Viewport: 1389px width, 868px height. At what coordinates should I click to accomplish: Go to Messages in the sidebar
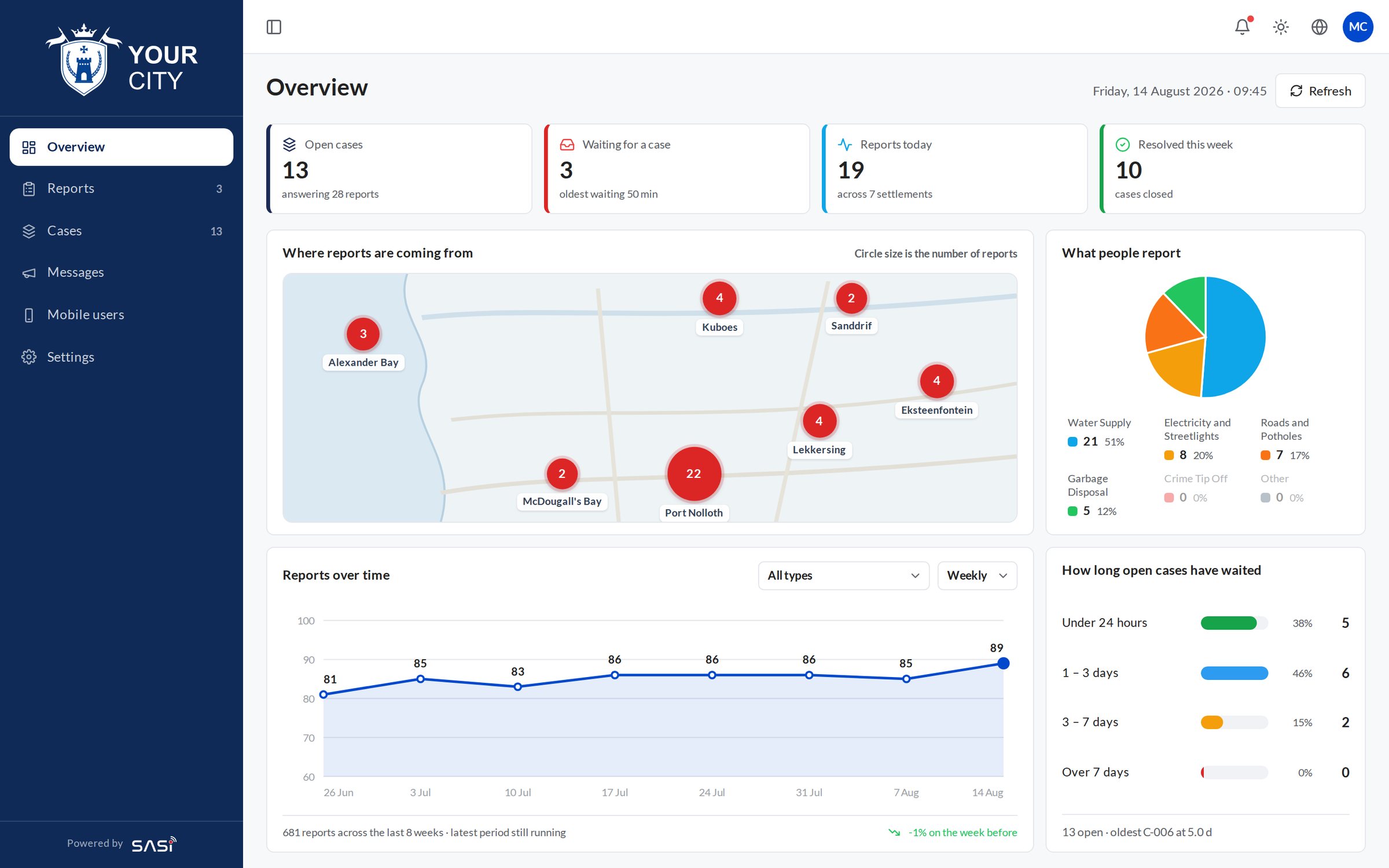(122, 273)
